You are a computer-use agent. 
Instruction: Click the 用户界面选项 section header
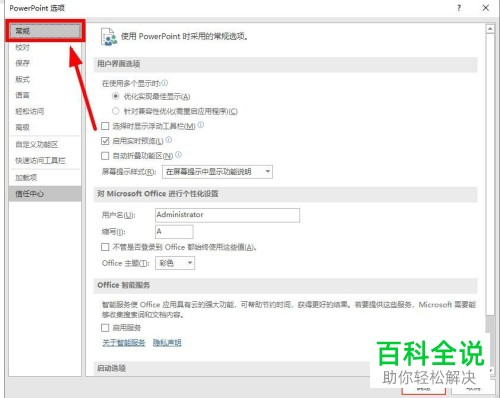pyautogui.click(x=286, y=64)
